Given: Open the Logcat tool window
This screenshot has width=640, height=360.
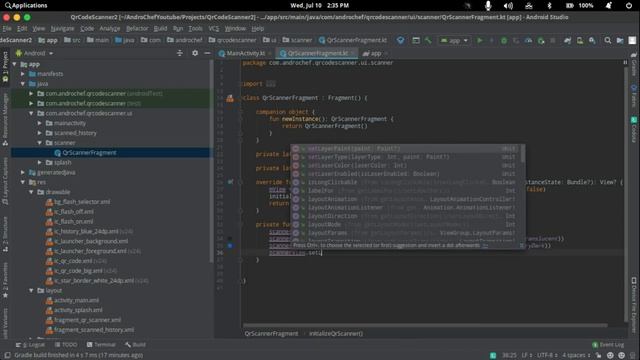Looking at the screenshot, I should (31, 345).
